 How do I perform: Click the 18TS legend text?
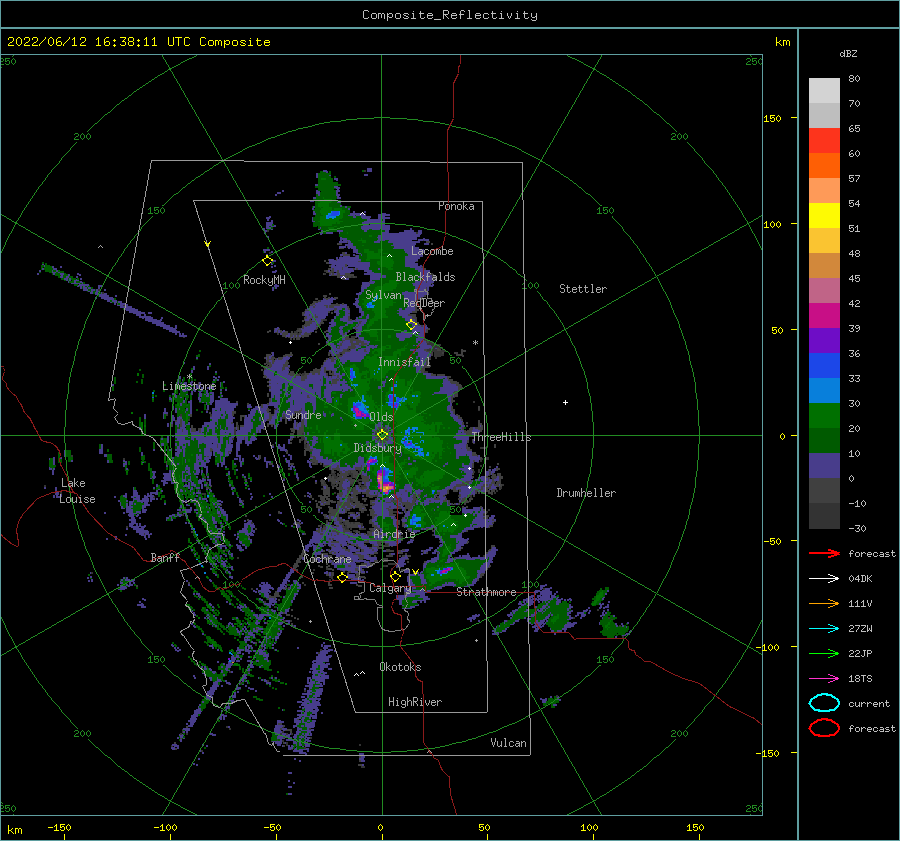pos(860,679)
